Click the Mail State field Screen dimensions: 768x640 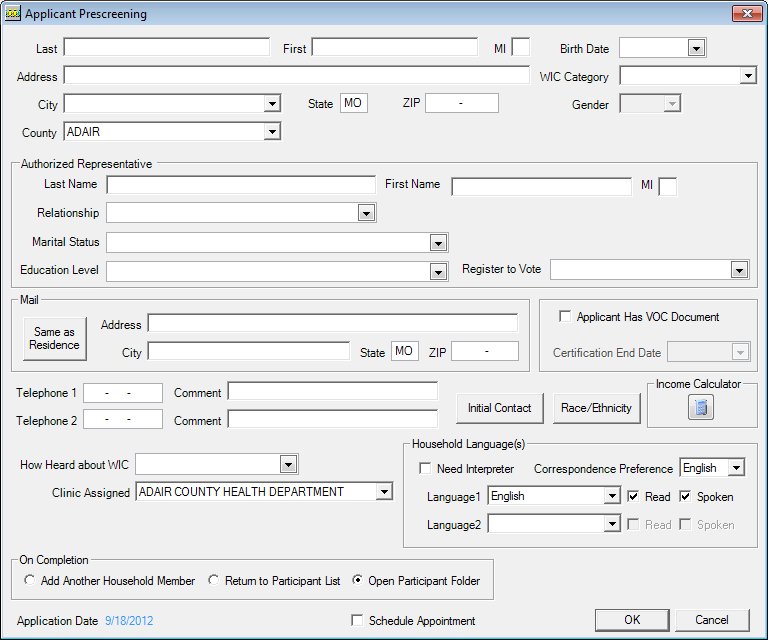pos(405,351)
